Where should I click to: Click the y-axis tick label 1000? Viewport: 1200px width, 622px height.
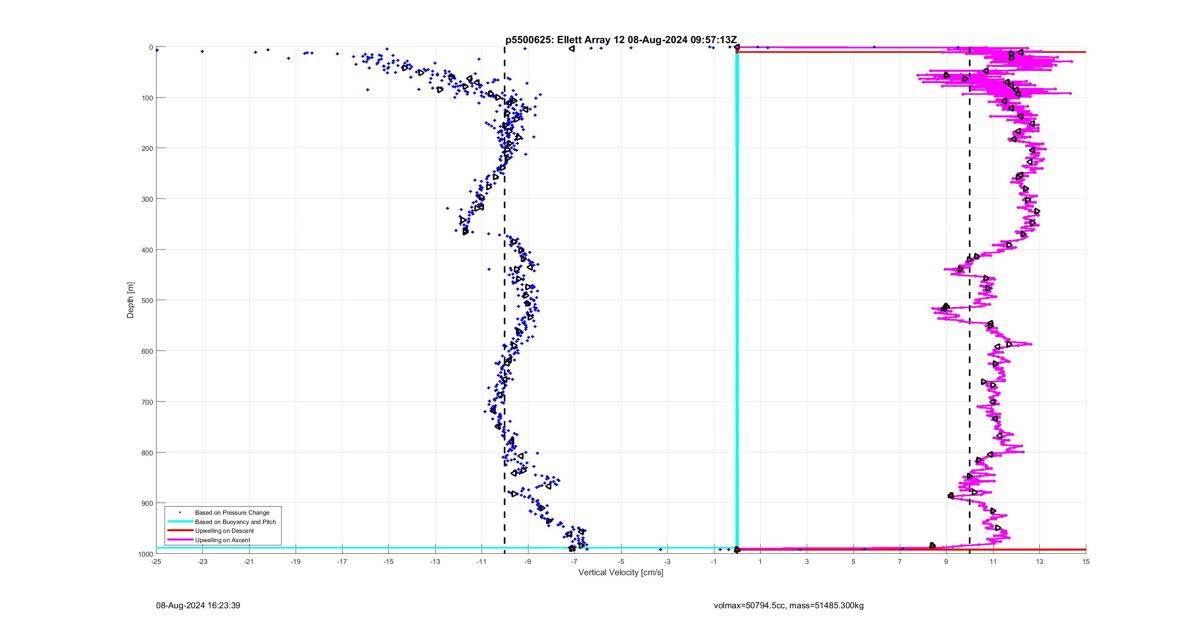click(145, 554)
